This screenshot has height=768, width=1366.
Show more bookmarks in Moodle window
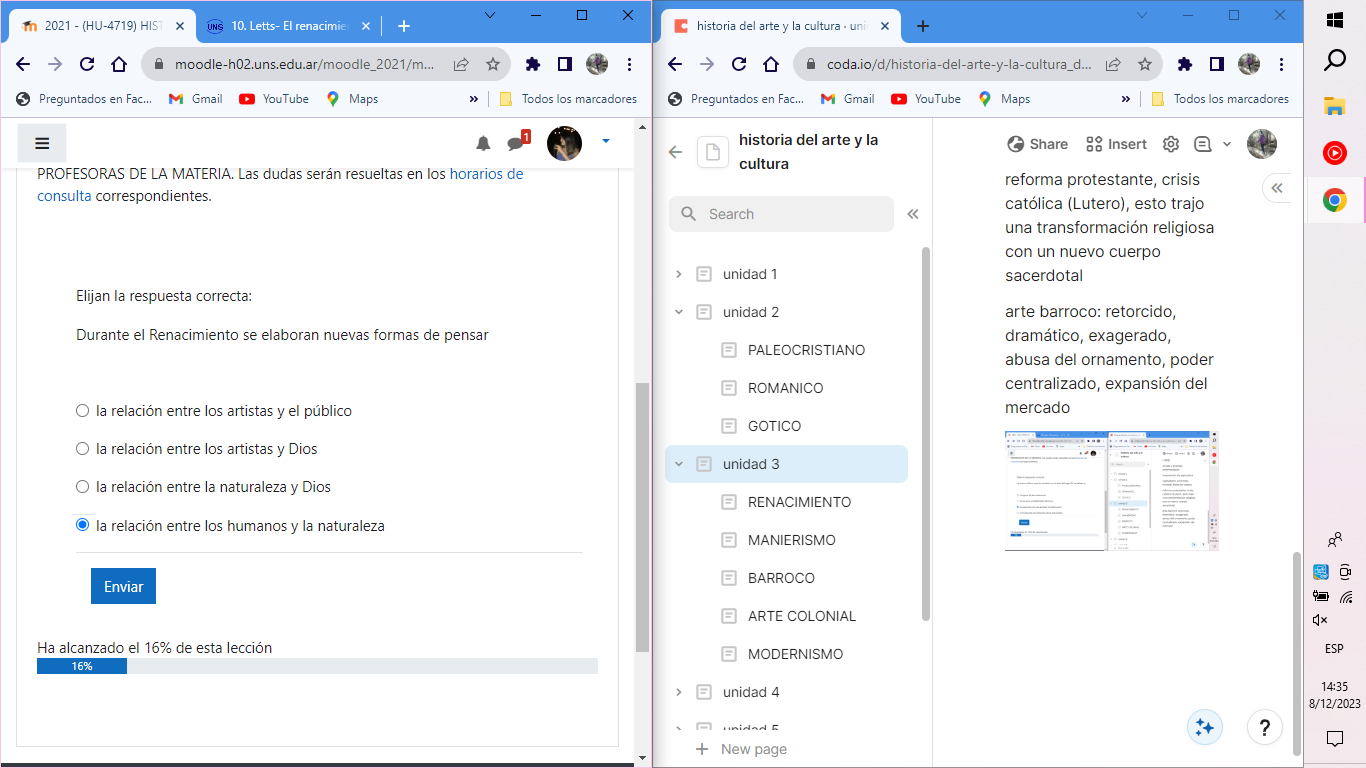[x=473, y=99]
